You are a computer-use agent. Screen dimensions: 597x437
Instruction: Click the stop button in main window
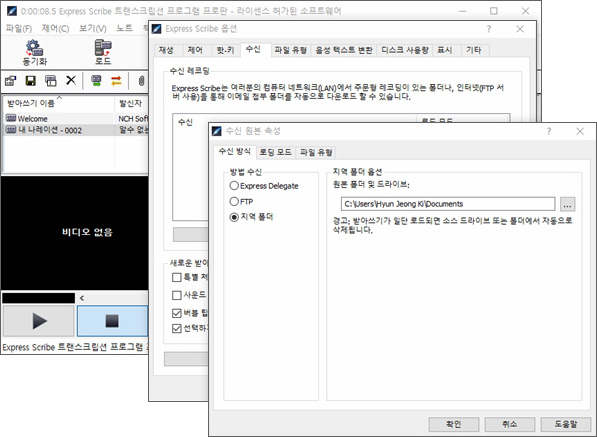(x=112, y=321)
